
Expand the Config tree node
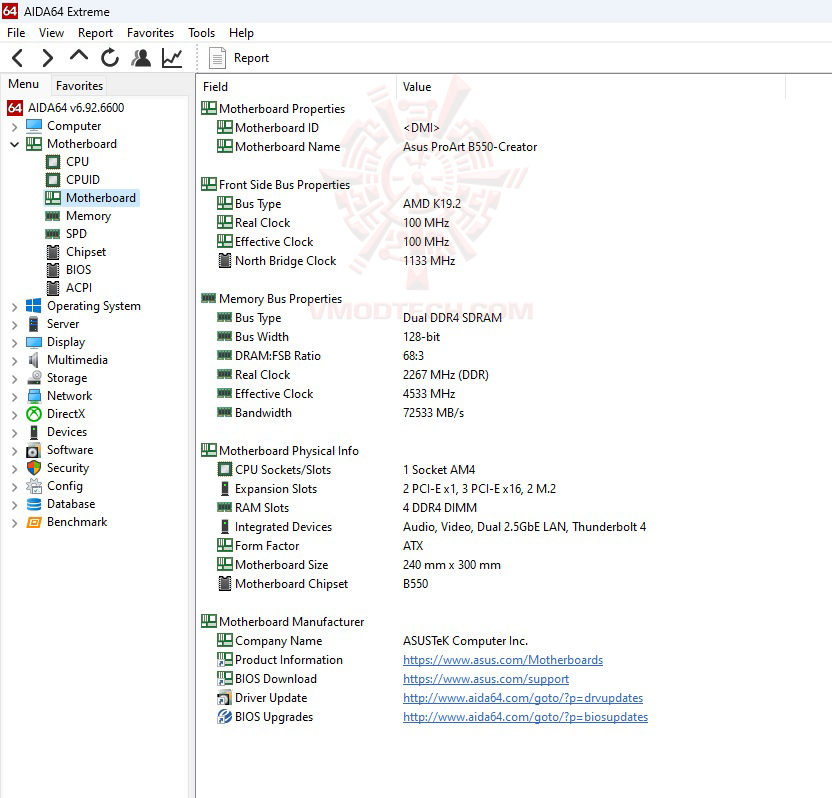pyautogui.click(x=14, y=487)
